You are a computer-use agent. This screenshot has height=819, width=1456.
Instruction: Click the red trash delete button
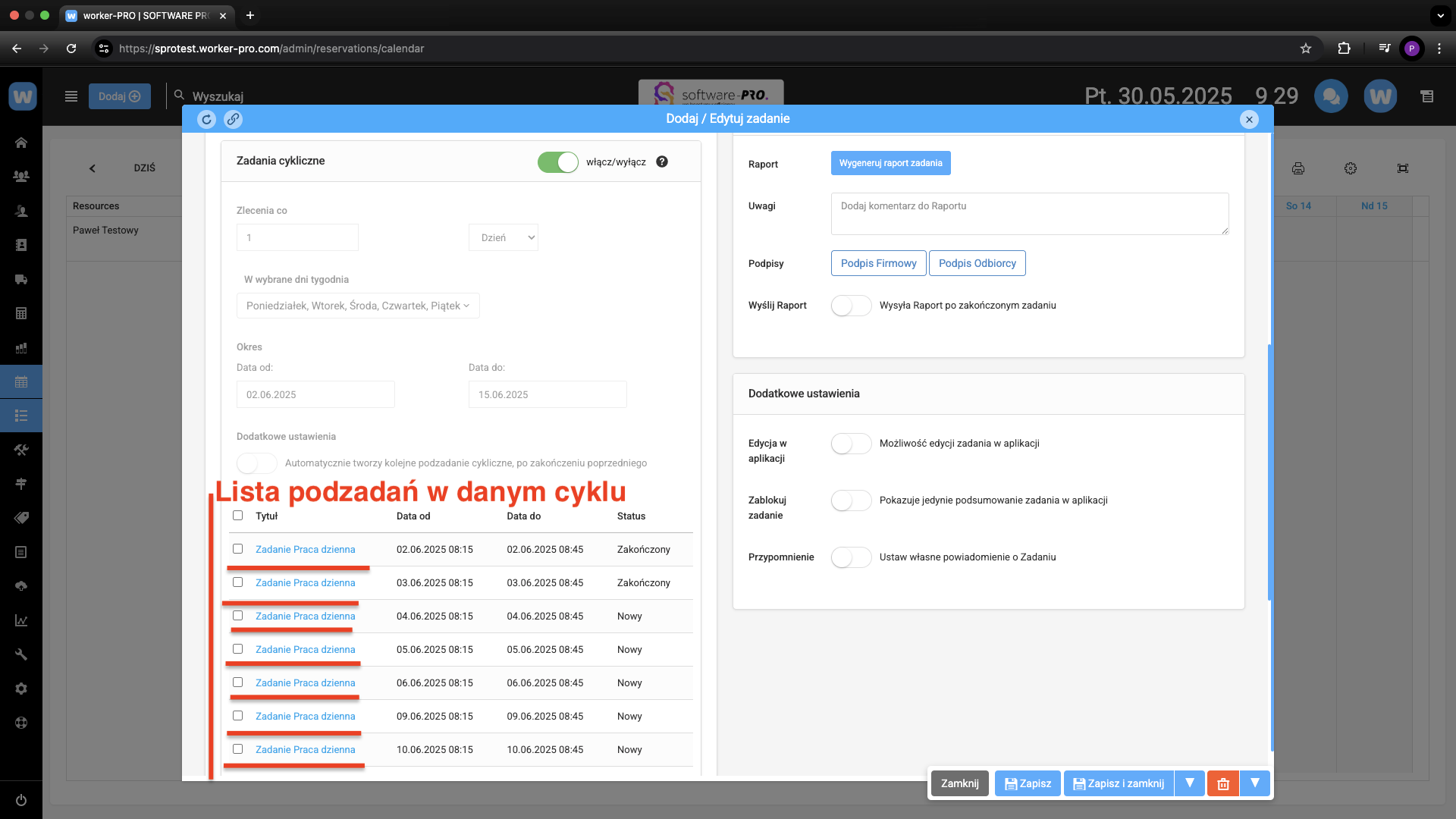pos(1222,783)
